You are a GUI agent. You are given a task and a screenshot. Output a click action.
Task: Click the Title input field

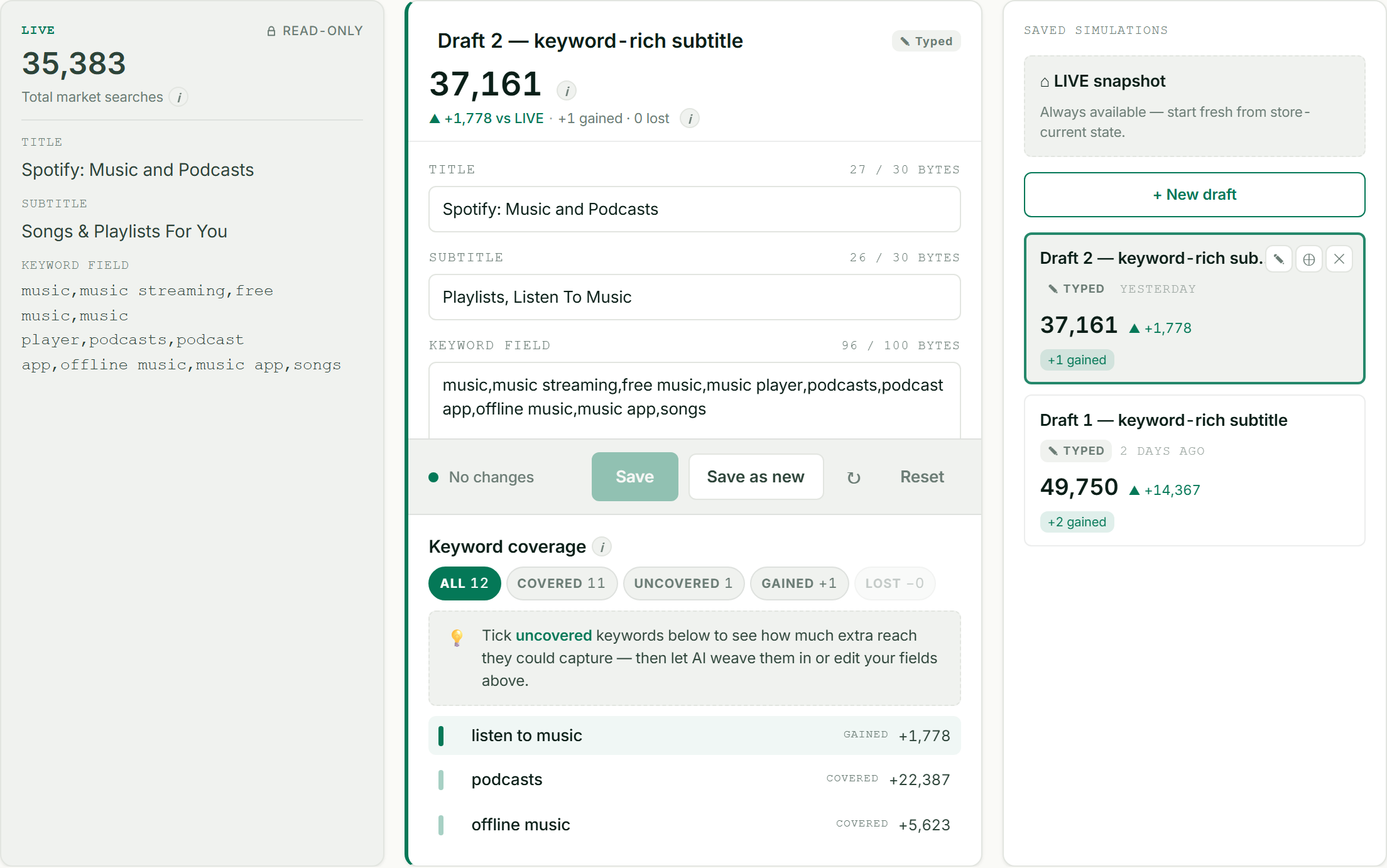(694, 209)
